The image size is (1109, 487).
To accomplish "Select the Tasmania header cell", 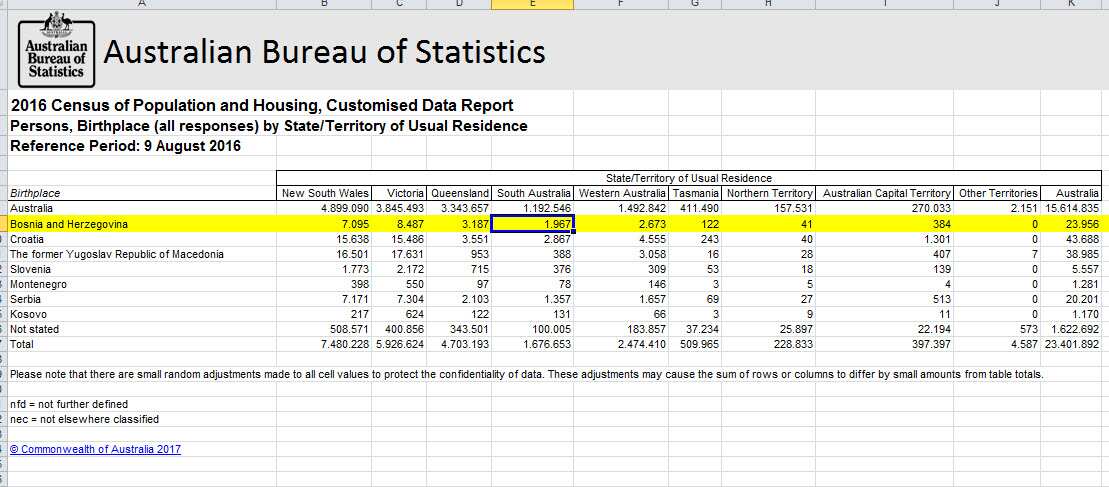I will point(696,192).
